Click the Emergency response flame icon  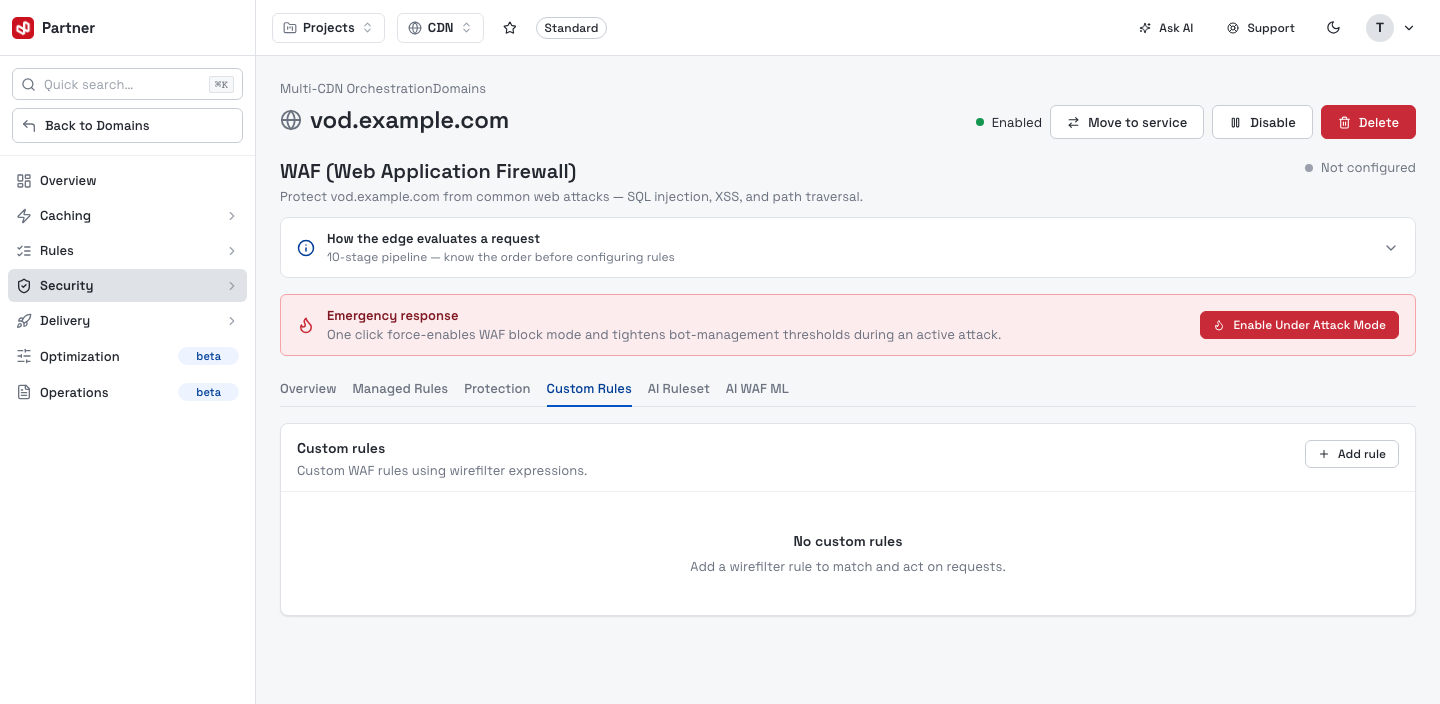tap(307, 325)
